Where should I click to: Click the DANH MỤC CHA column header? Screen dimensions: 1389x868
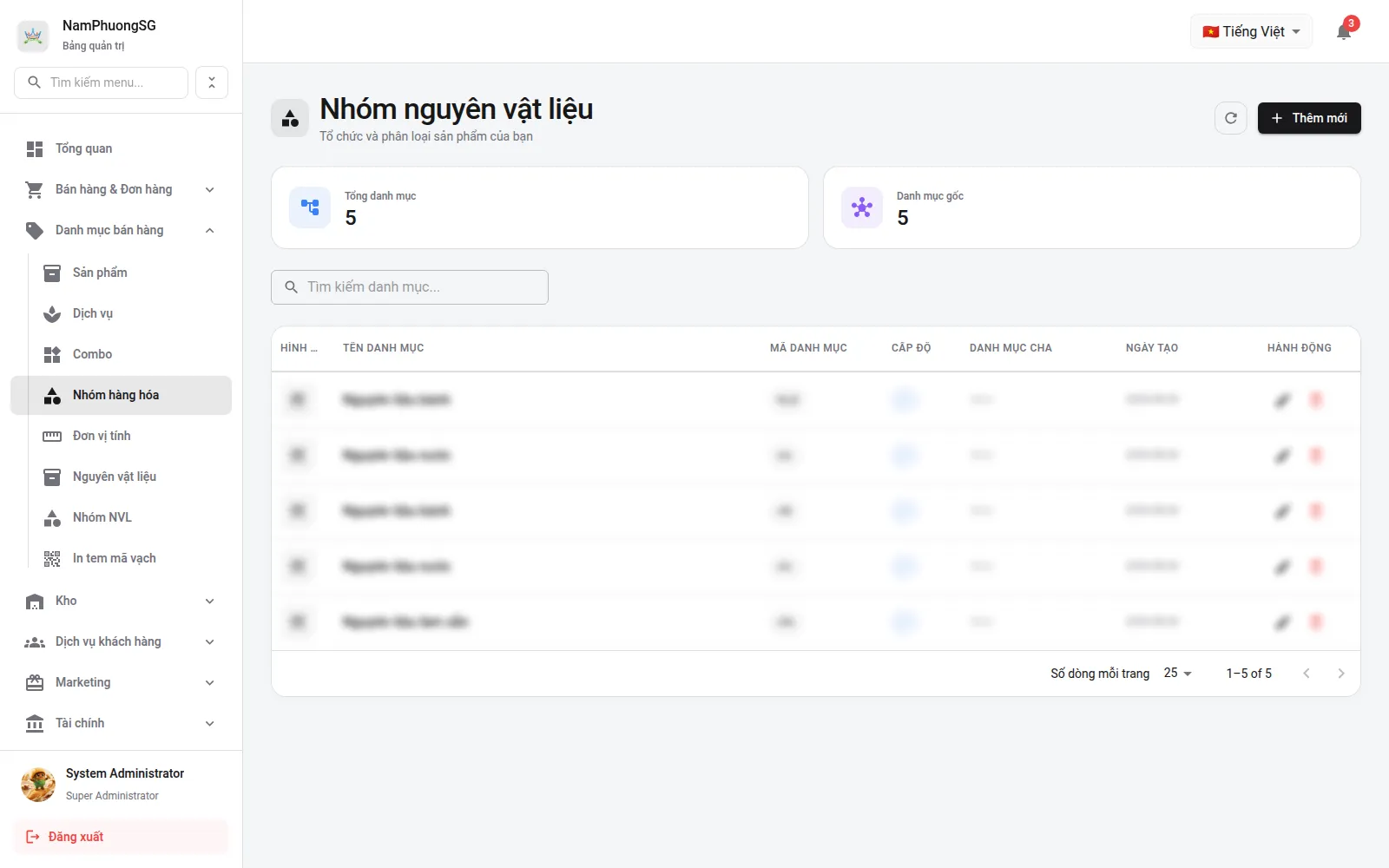(1010, 348)
